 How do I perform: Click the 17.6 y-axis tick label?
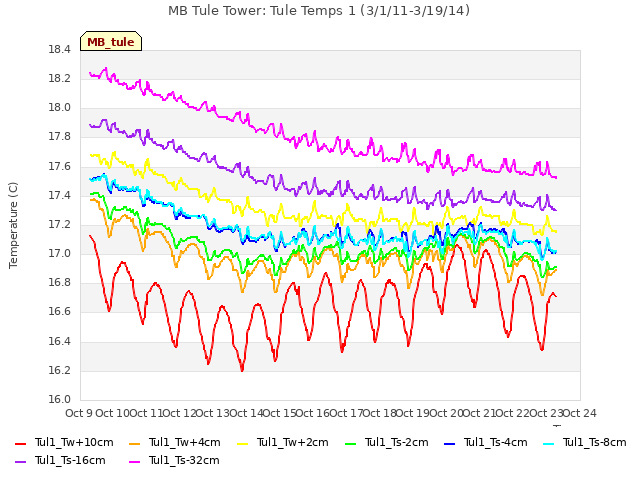[60, 167]
